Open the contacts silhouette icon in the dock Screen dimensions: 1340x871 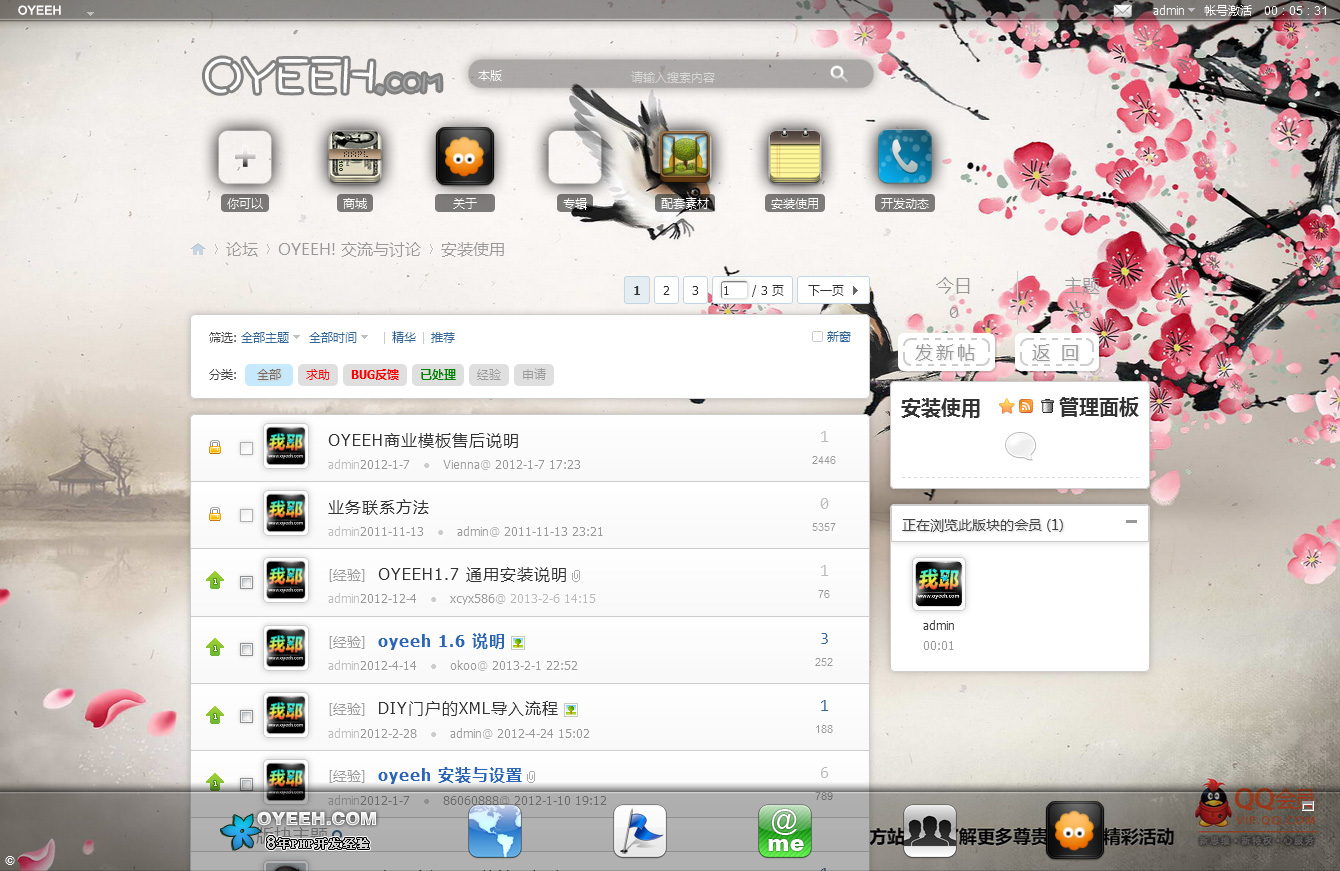pyautogui.click(x=930, y=831)
